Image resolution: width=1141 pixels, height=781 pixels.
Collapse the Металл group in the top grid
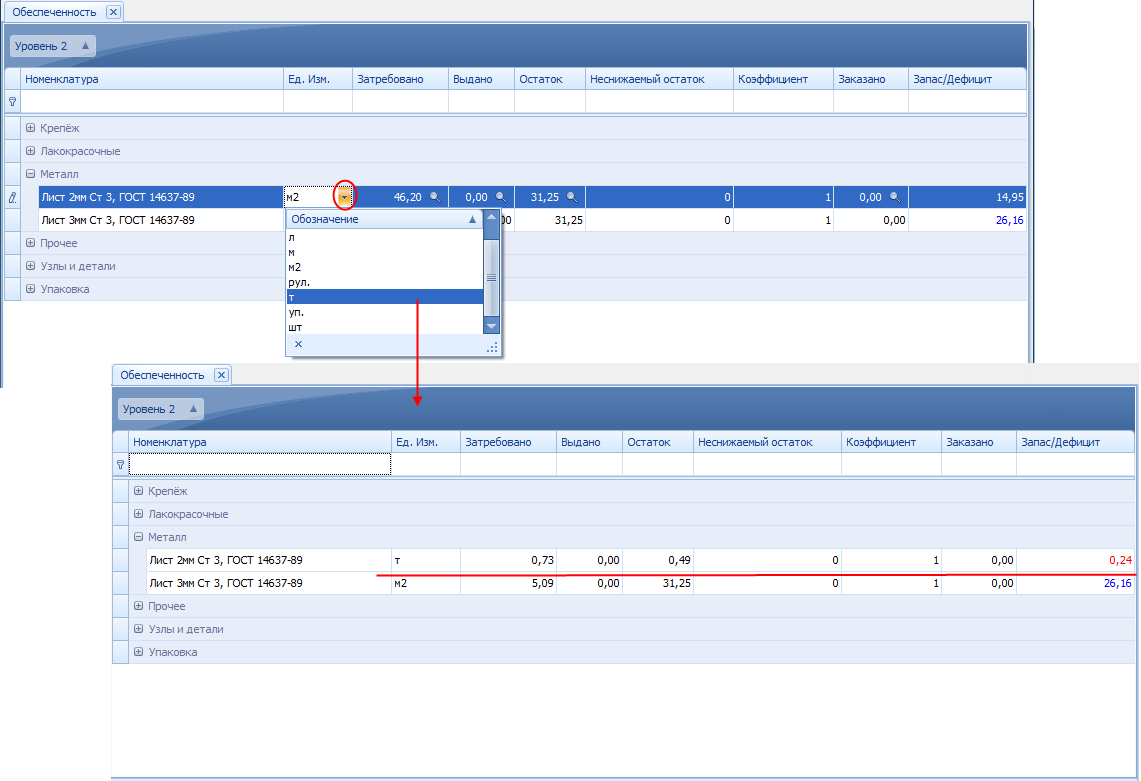pyautogui.click(x=31, y=174)
